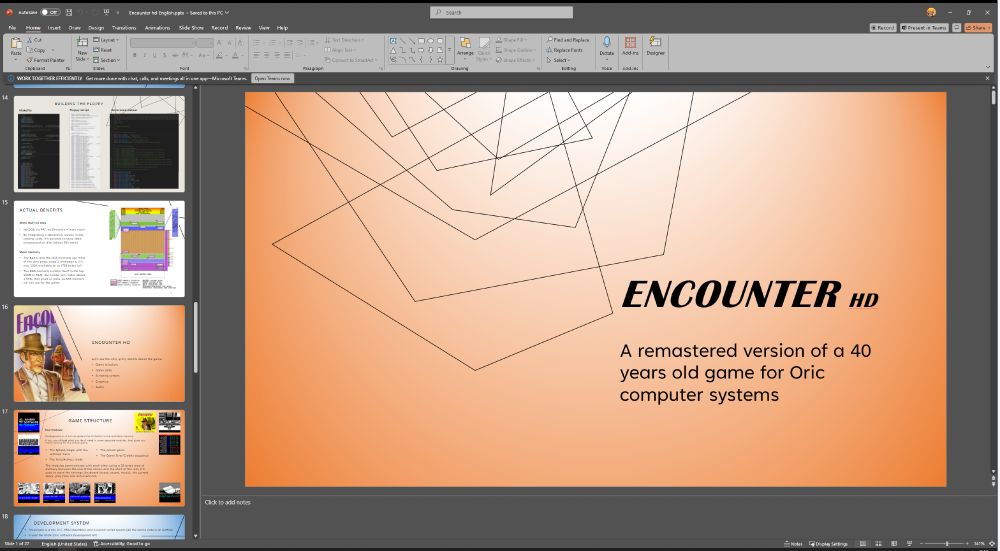Switch to the Design tab

[96, 28]
